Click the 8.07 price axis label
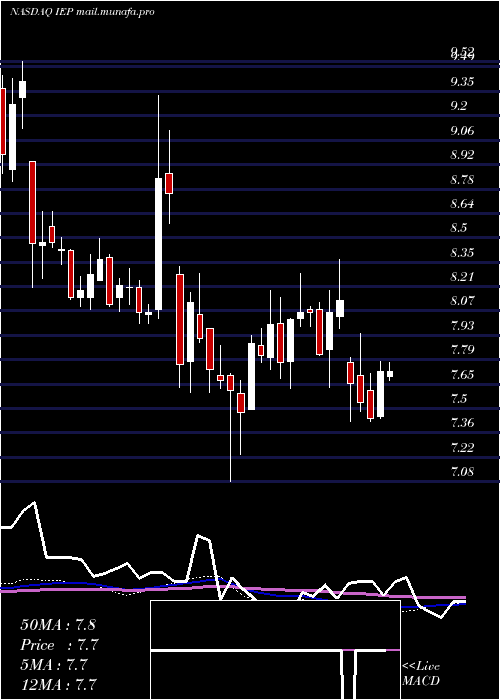The image size is (500, 700). (x=462, y=300)
